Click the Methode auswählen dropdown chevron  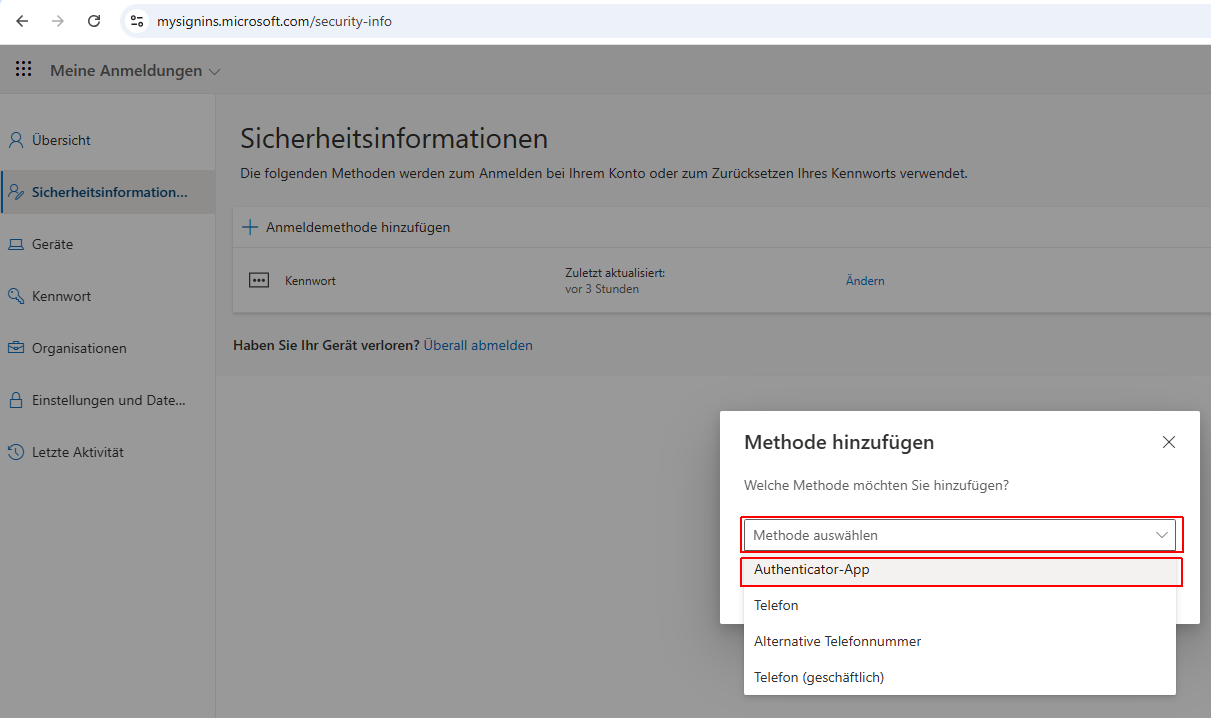(1162, 535)
